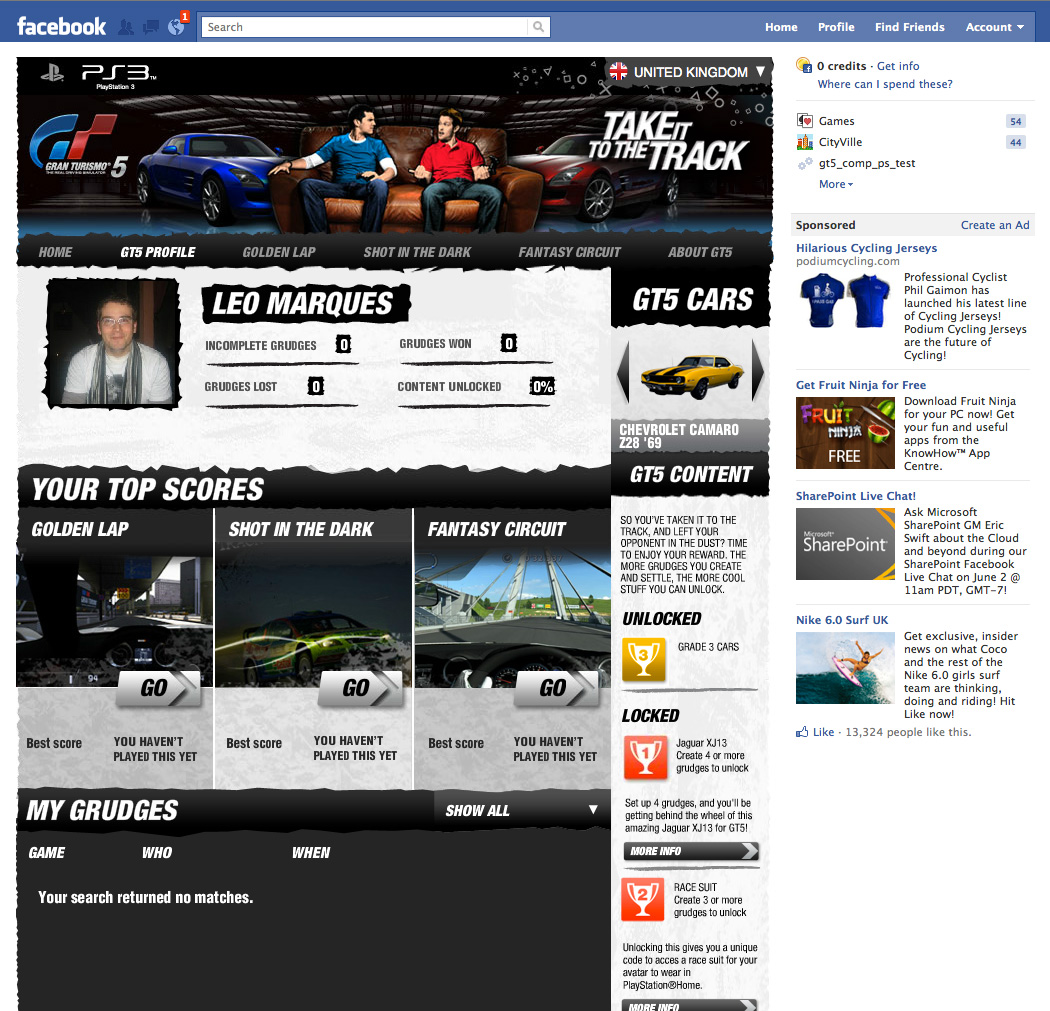The height and width of the screenshot is (1011, 1050).
Task: Open Hilarious Cycling Jerseys ad title
Action: 866,248
